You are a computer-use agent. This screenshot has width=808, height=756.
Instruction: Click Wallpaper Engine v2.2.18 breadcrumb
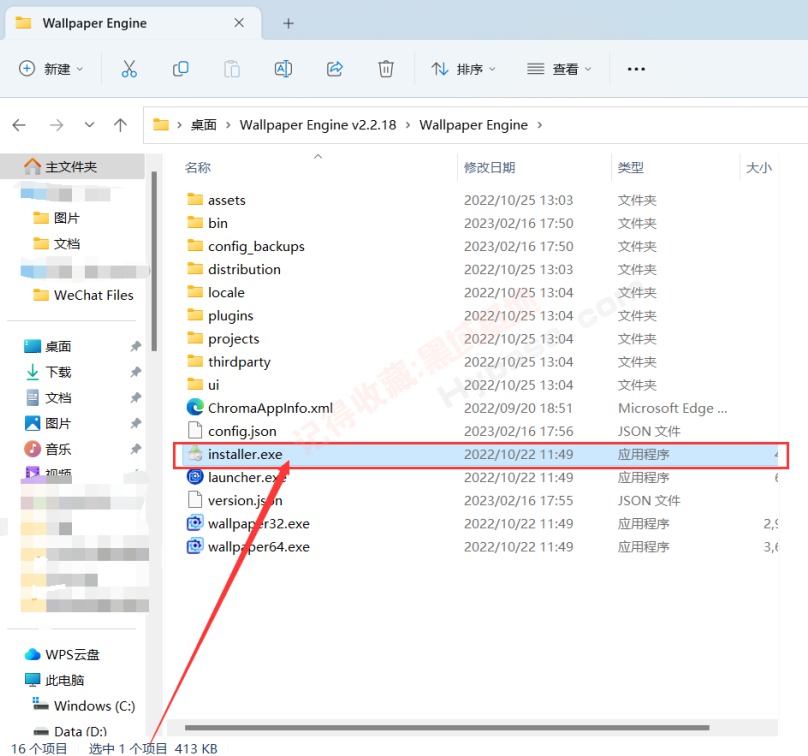tap(318, 125)
